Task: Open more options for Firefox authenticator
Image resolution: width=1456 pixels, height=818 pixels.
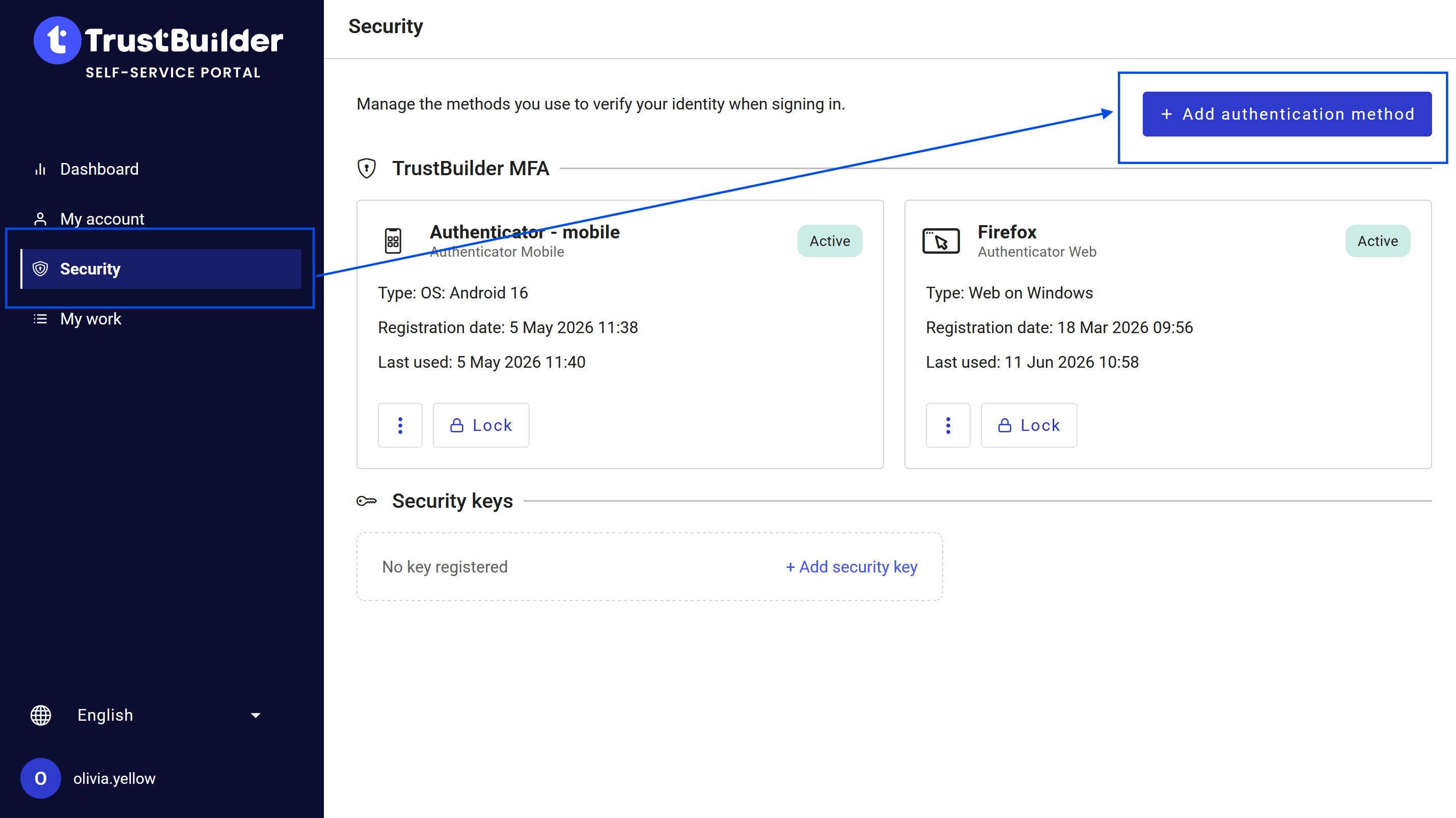Action: tap(948, 425)
